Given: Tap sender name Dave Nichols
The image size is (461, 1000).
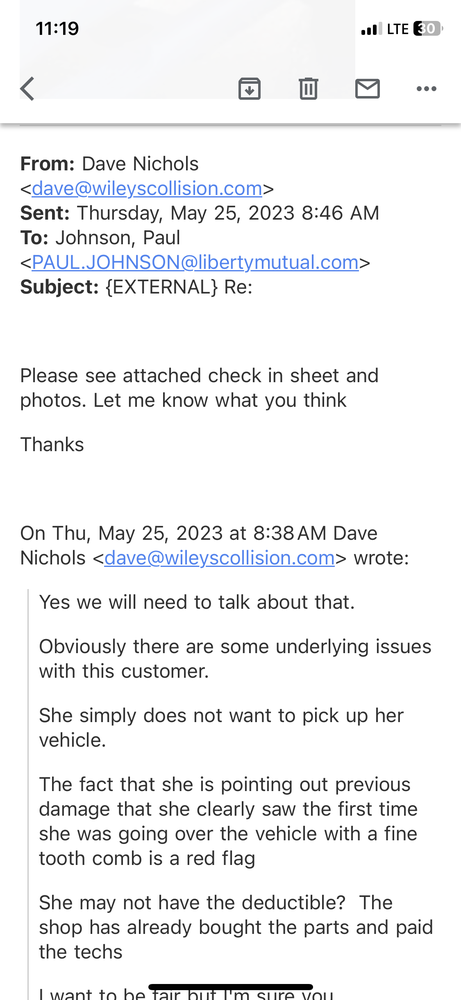Looking at the screenshot, I should [x=140, y=164].
